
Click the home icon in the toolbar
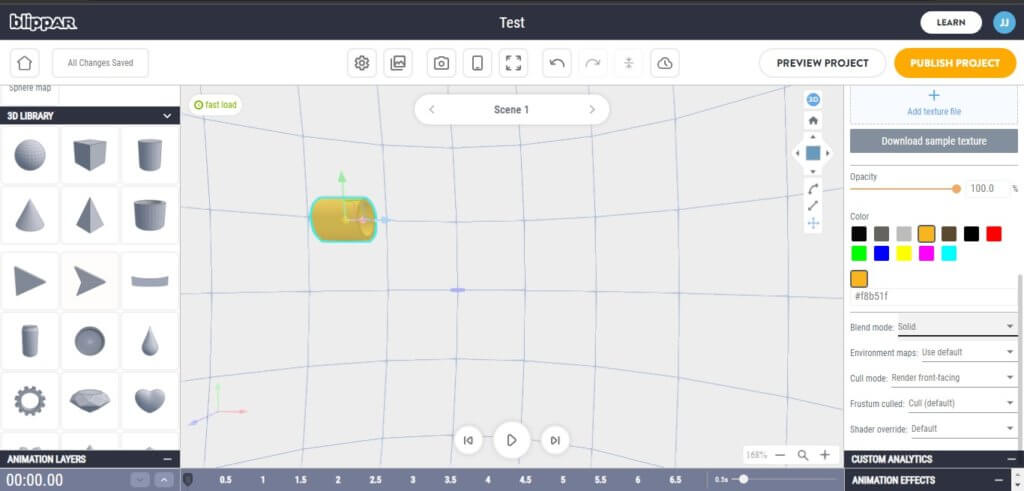pos(25,63)
